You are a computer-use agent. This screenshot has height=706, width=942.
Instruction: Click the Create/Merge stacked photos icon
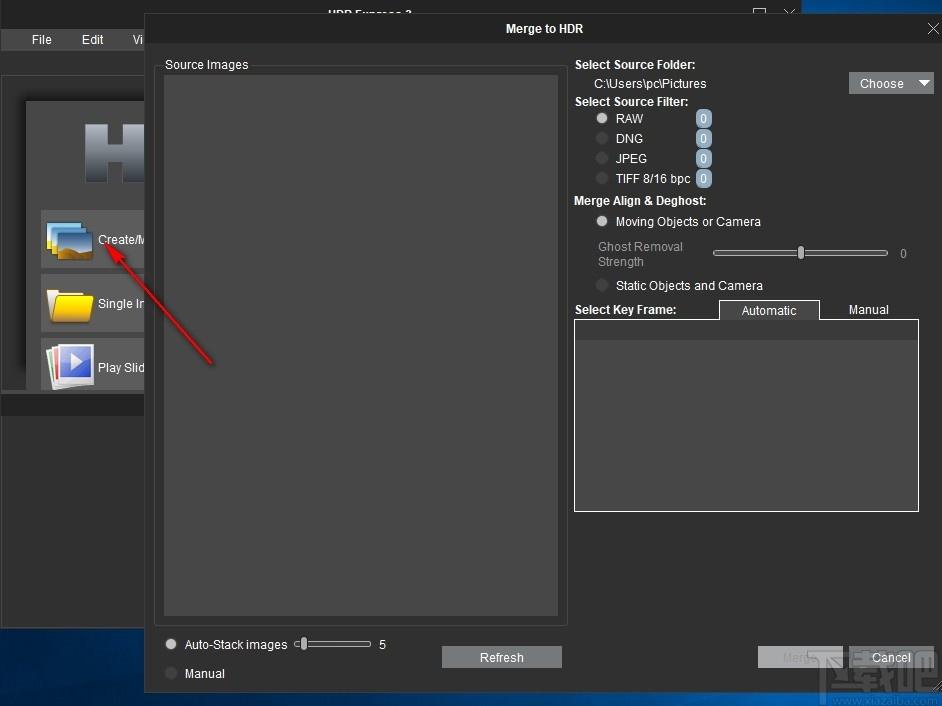70,240
